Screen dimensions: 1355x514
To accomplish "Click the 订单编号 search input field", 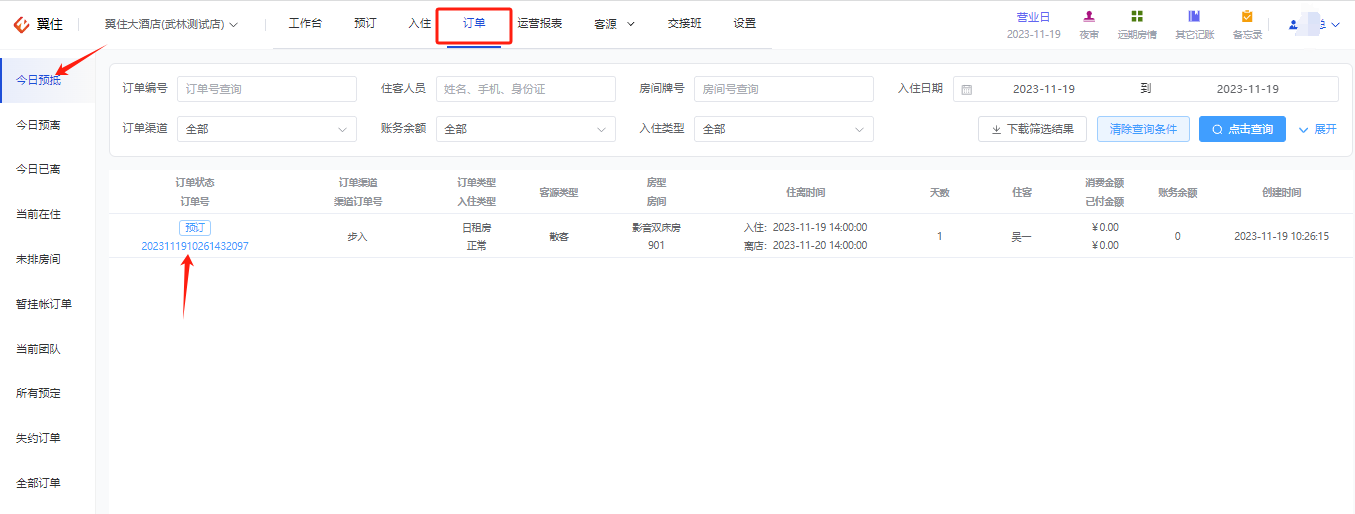I will point(267,89).
